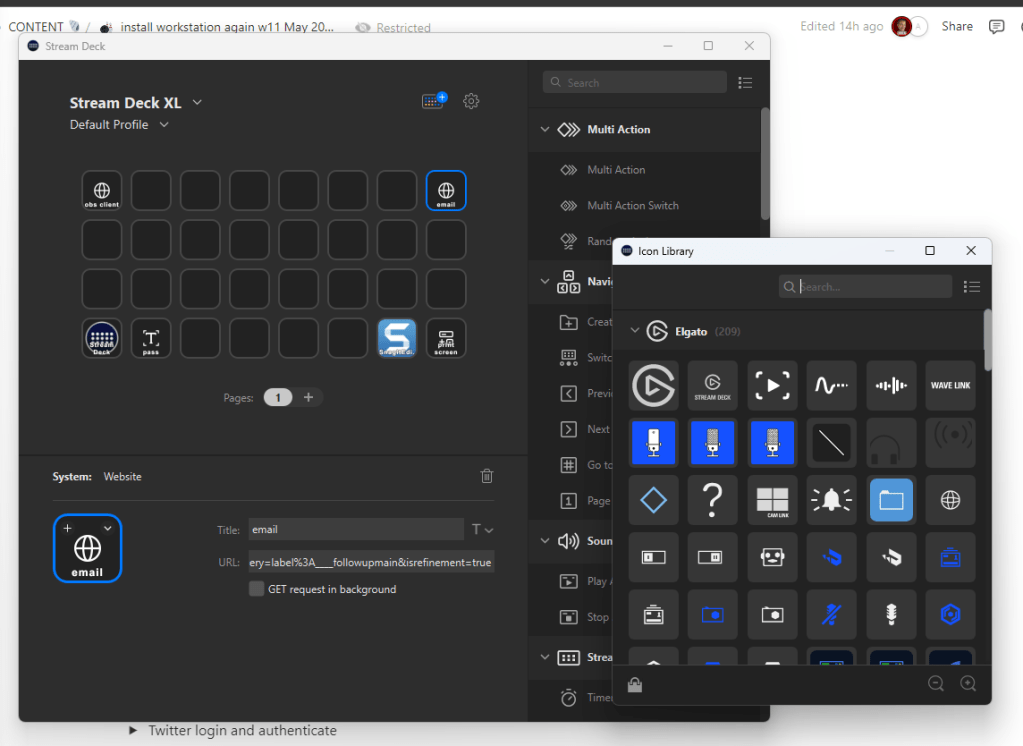This screenshot has width=1023, height=746.
Task: Open the icon store bag button
Action: pos(635,684)
